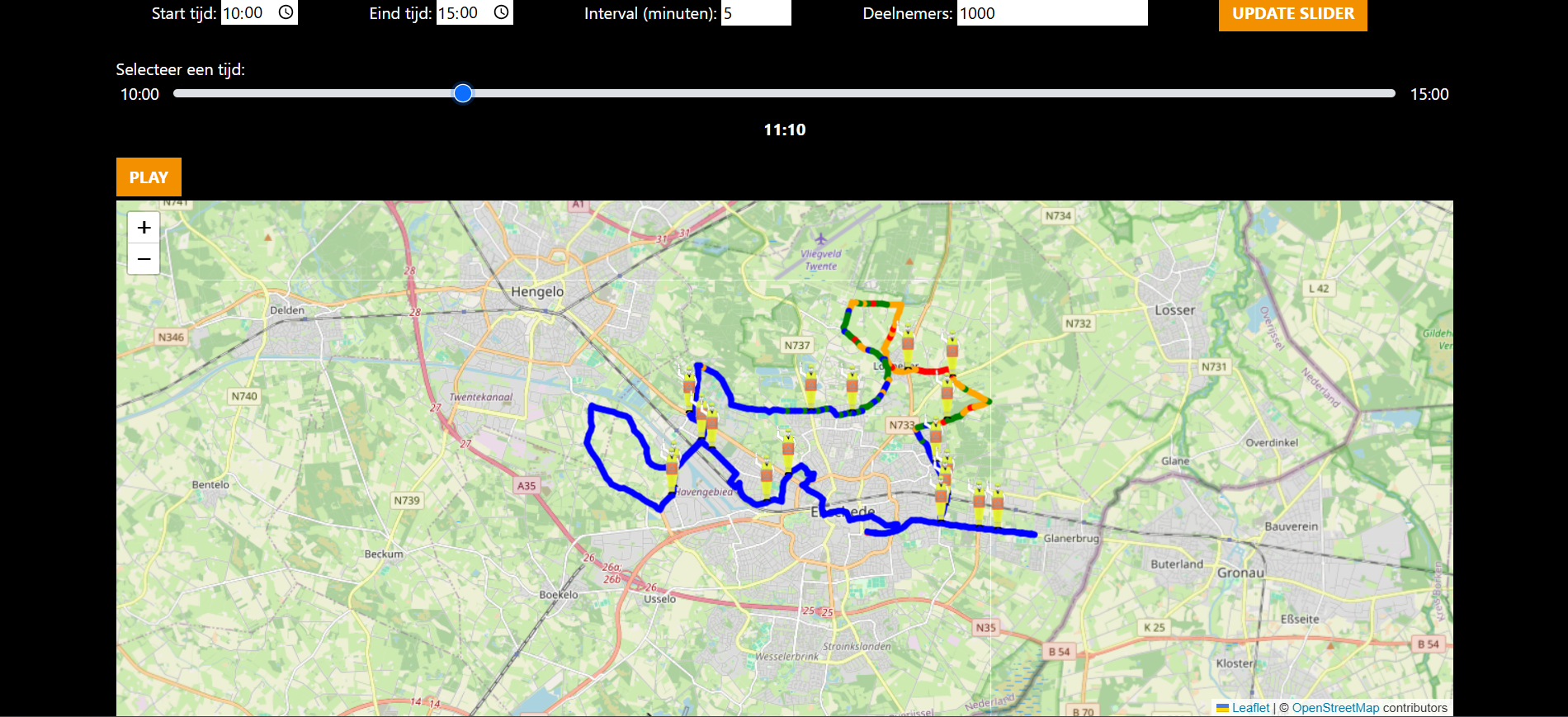Select the marshal inside the orange triangular loop
The image size is (1568, 717).
(x=947, y=396)
